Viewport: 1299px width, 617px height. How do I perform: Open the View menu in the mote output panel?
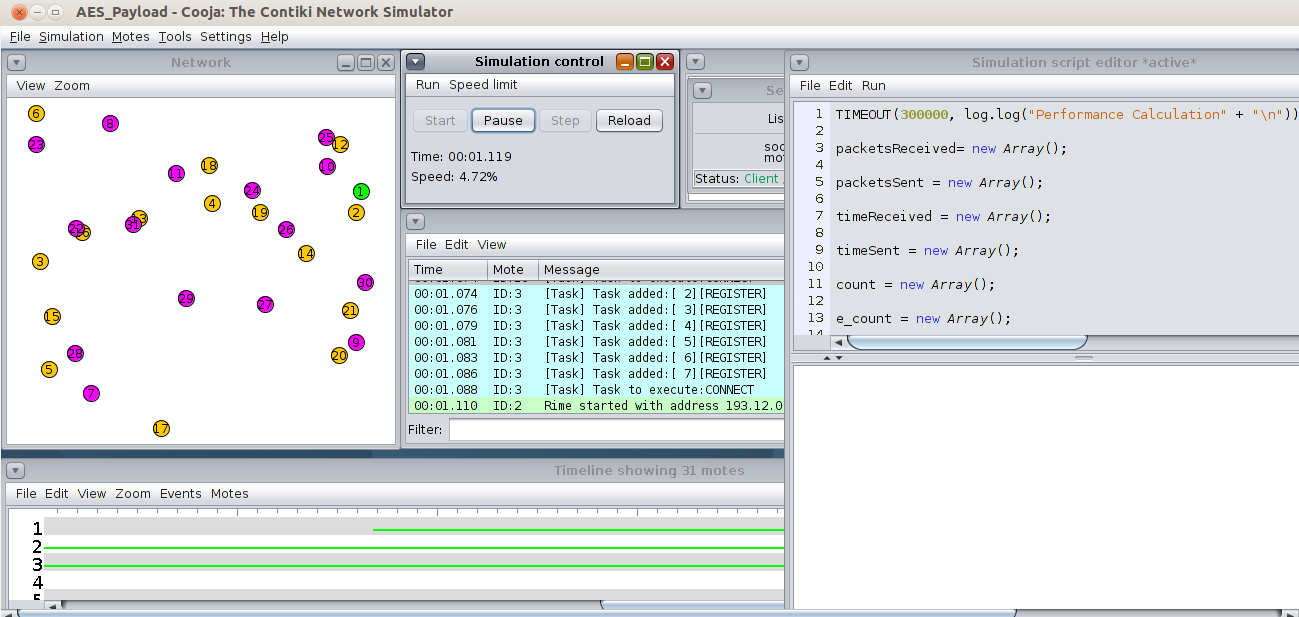[x=491, y=245]
